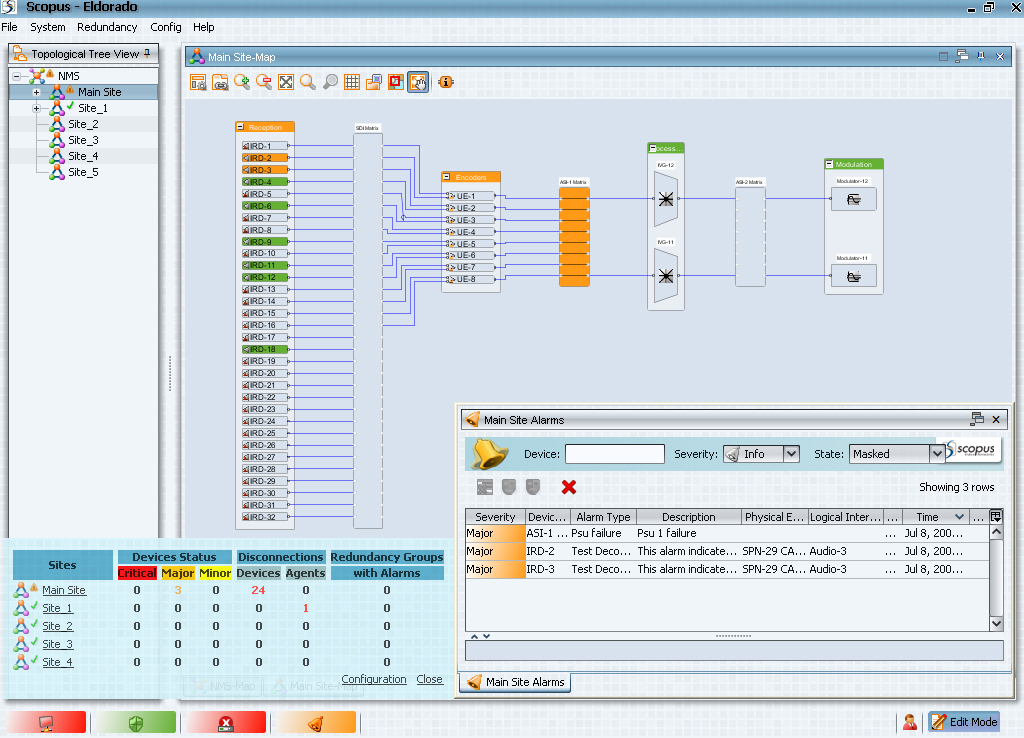
Task: Switch to the Main Site Alarms tab
Action: [x=515, y=682]
